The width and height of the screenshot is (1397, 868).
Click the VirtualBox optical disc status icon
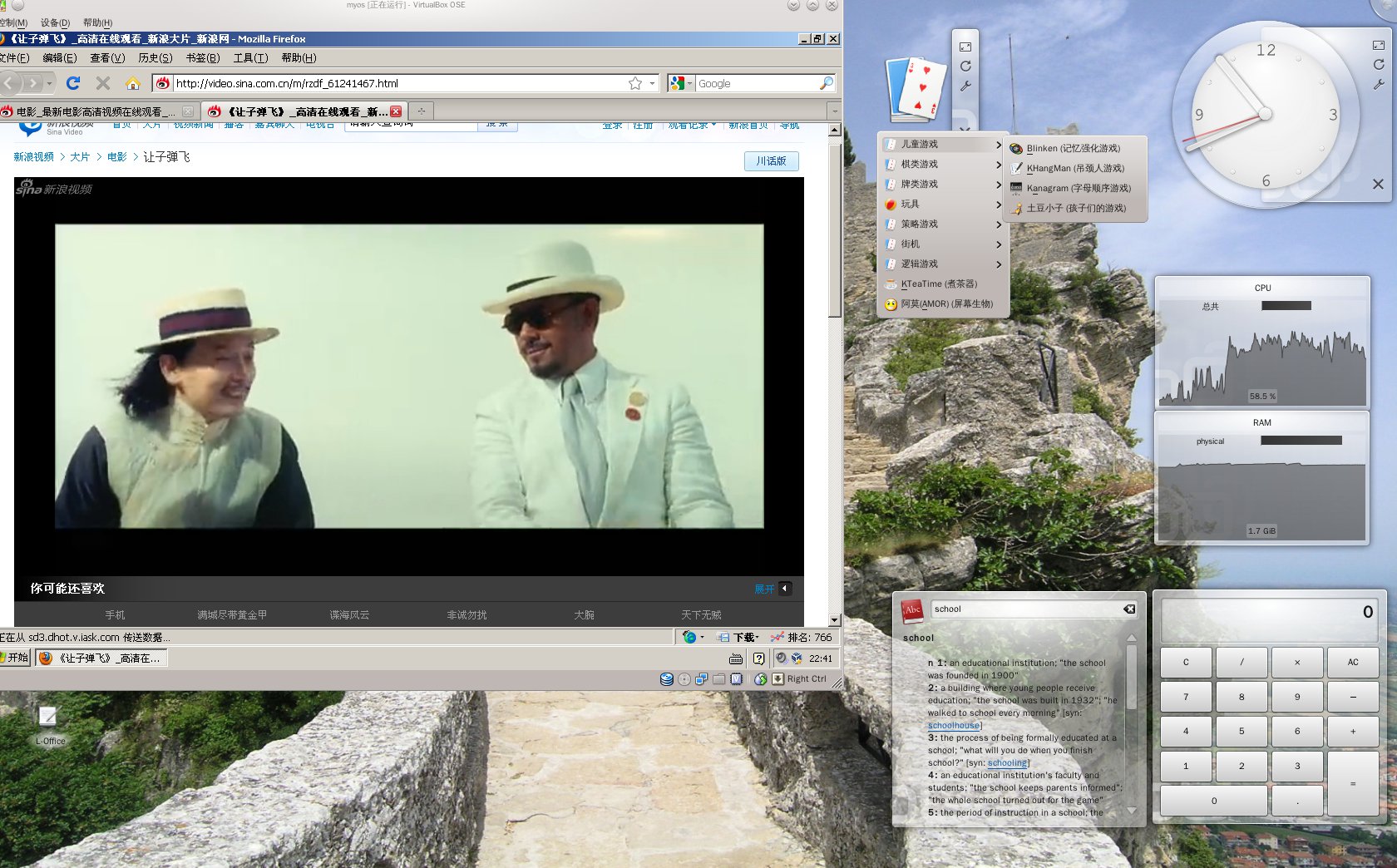pyautogui.click(x=684, y=679)
